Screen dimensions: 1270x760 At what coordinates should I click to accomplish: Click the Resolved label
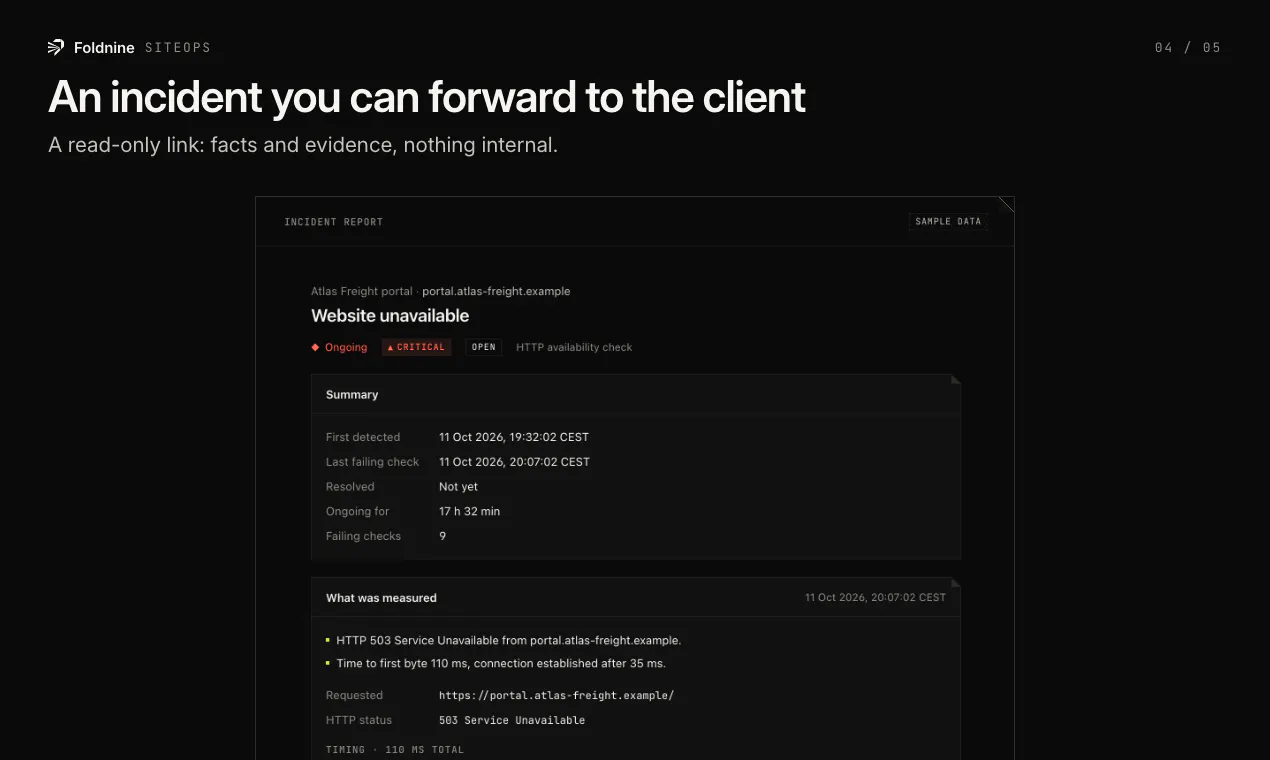tap(350, 487)
